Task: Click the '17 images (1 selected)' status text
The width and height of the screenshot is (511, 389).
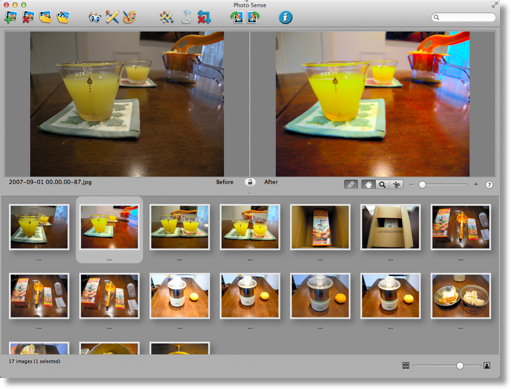Action: point(34,361)
